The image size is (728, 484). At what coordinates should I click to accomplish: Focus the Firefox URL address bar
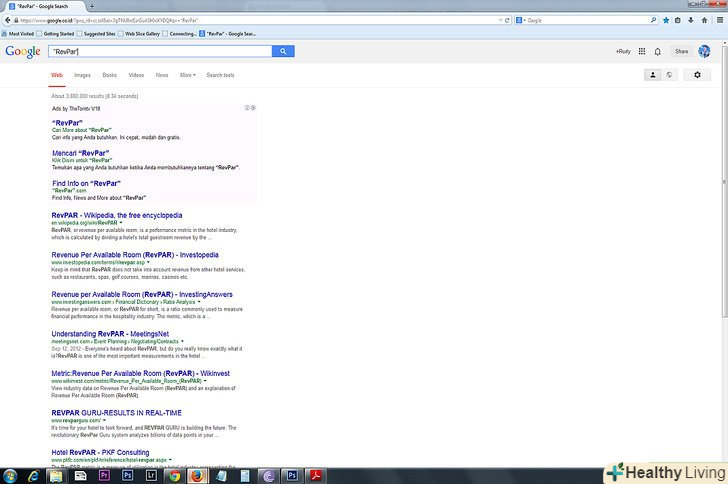tap(257, 20)
